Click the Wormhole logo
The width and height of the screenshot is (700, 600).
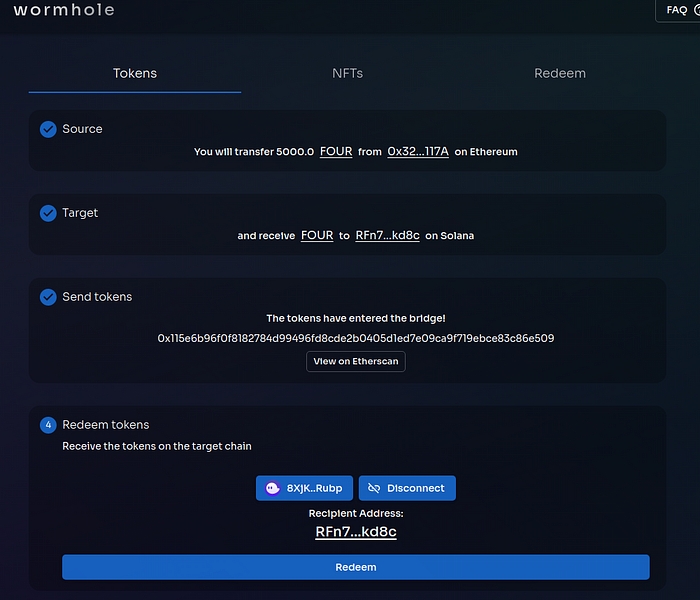64,10
